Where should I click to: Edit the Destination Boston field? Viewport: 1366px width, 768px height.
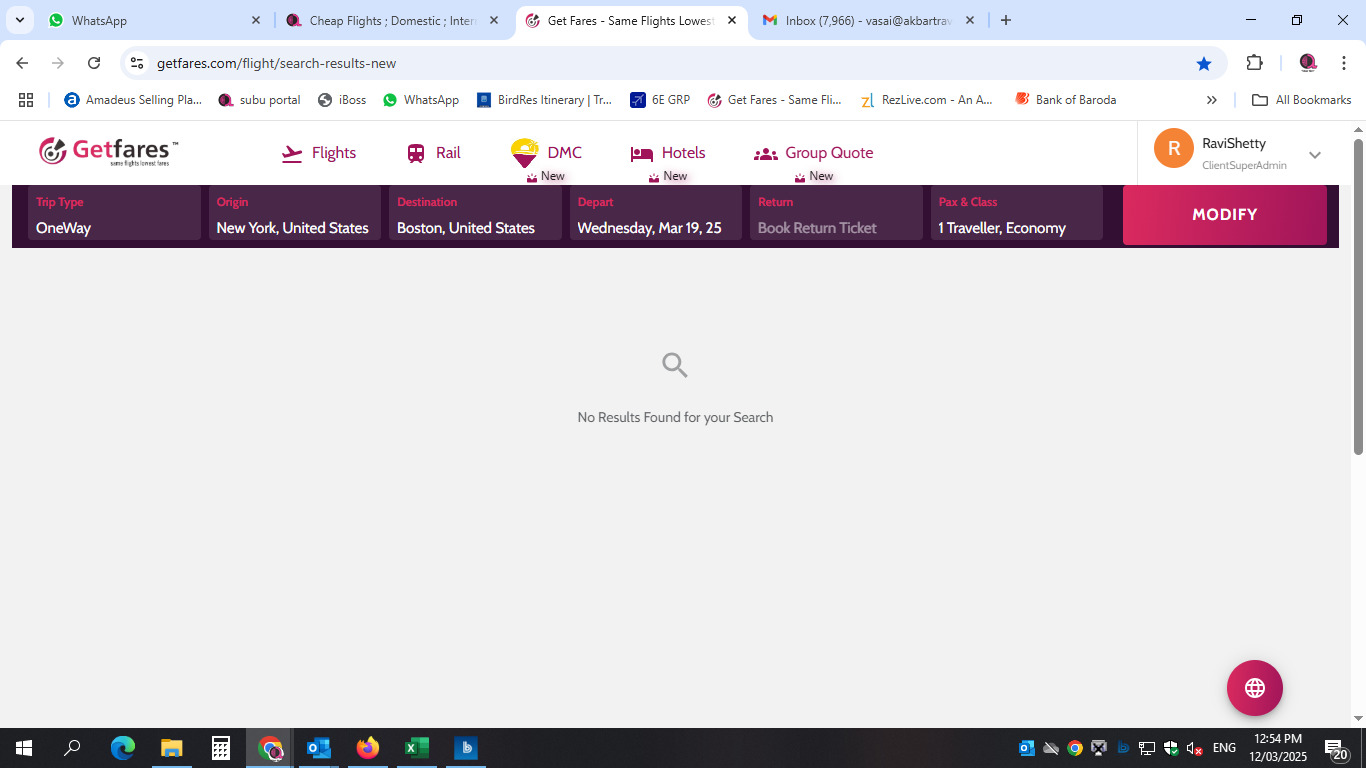(475, 215)
